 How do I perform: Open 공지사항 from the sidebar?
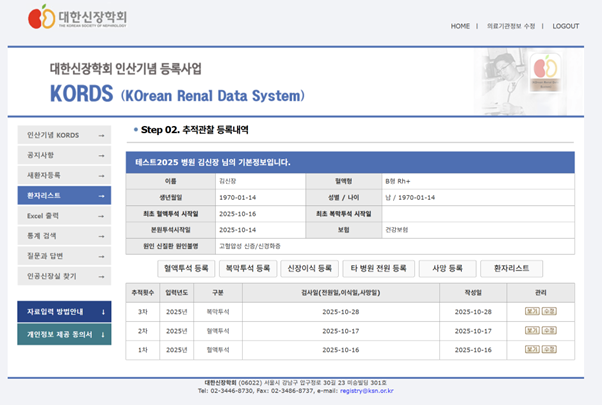tap(64, 155)
